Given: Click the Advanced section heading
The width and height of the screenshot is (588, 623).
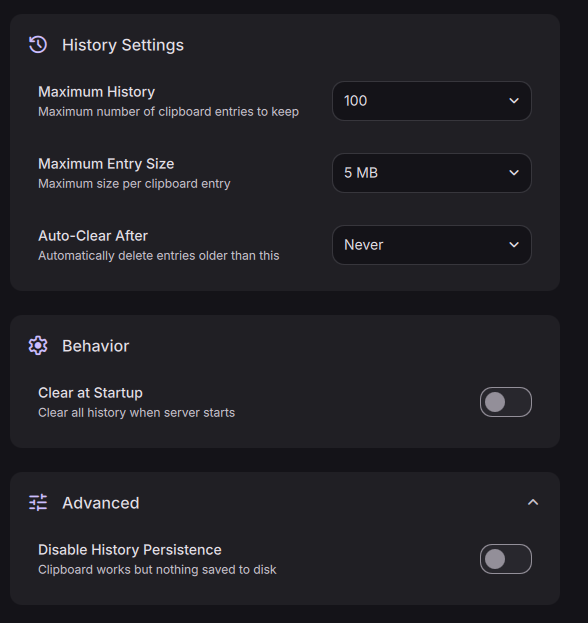Looking at the screenshot, I should point(101,503).
